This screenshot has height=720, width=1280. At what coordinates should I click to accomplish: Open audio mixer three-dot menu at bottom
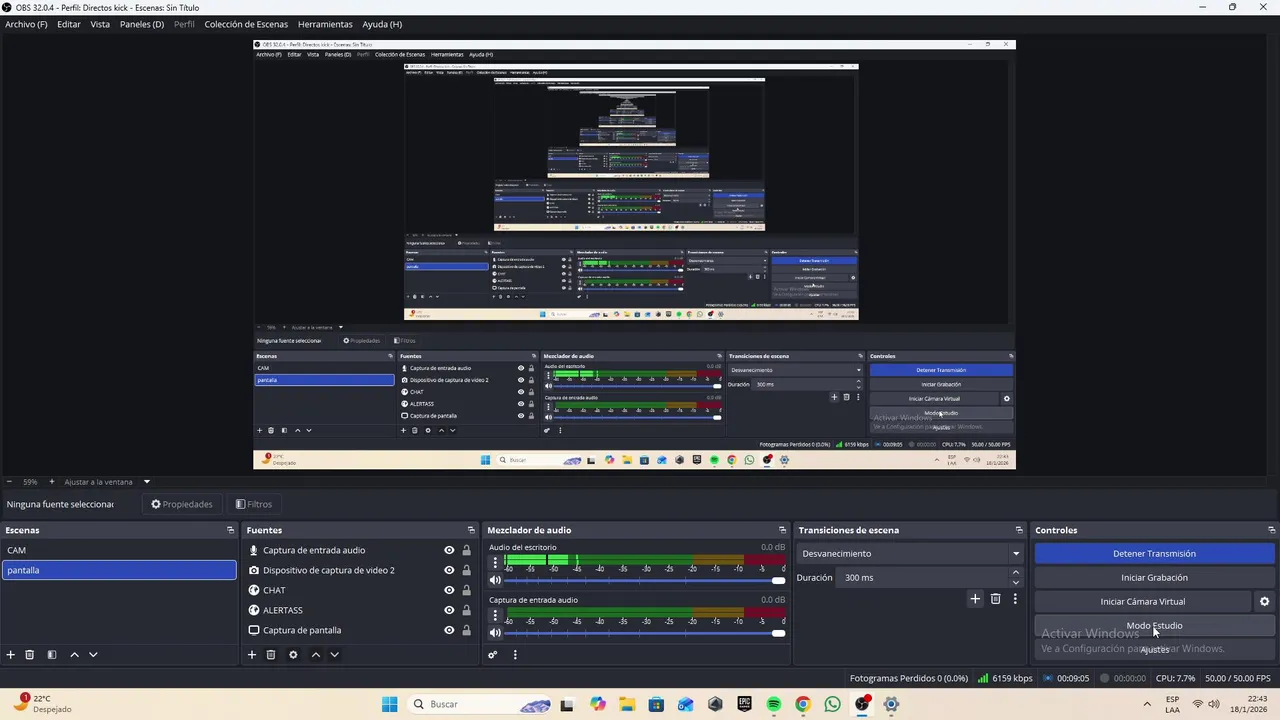515,655
